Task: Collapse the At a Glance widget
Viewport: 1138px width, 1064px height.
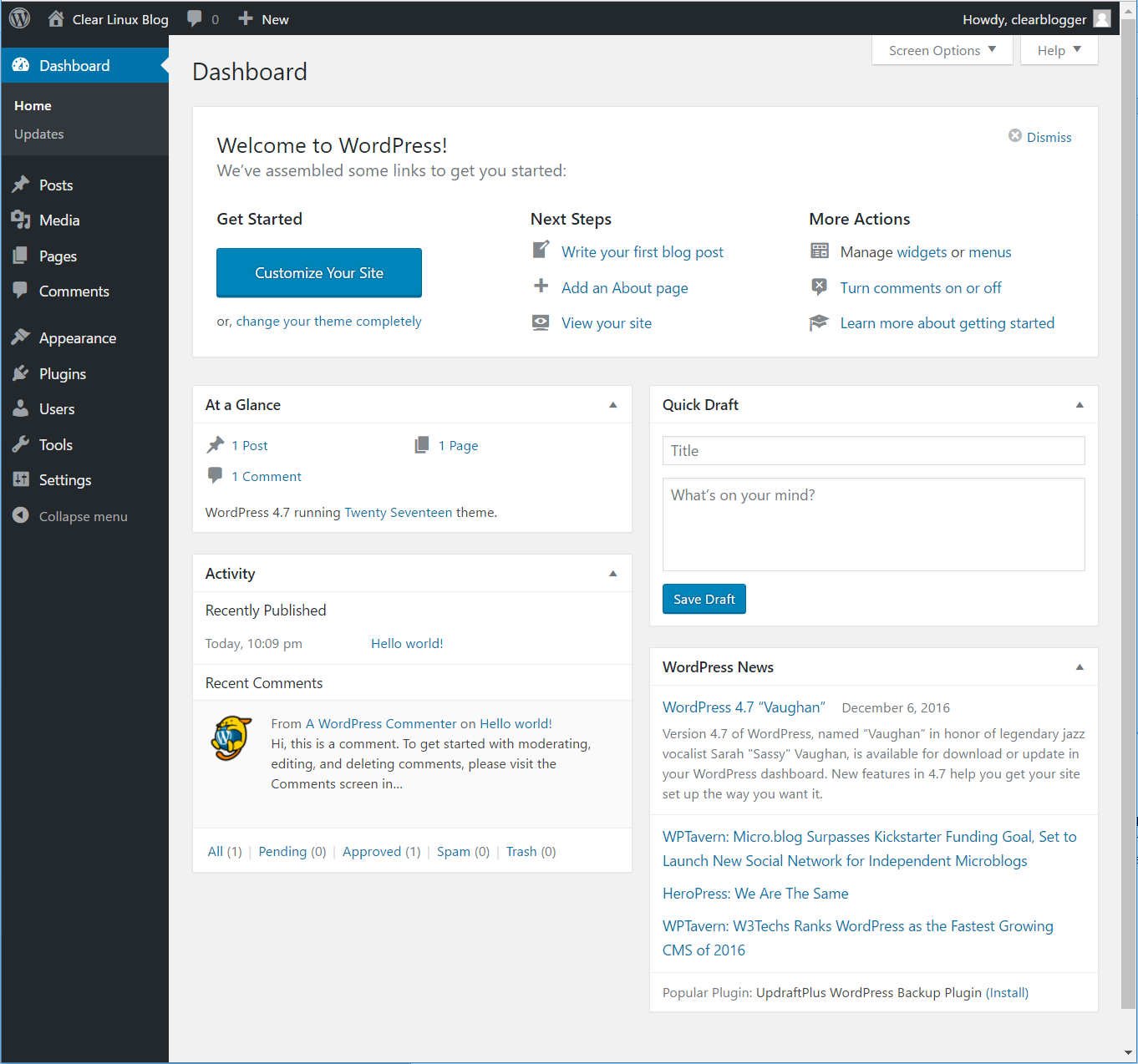Action: pyautogui.click(x=613, y=405)
